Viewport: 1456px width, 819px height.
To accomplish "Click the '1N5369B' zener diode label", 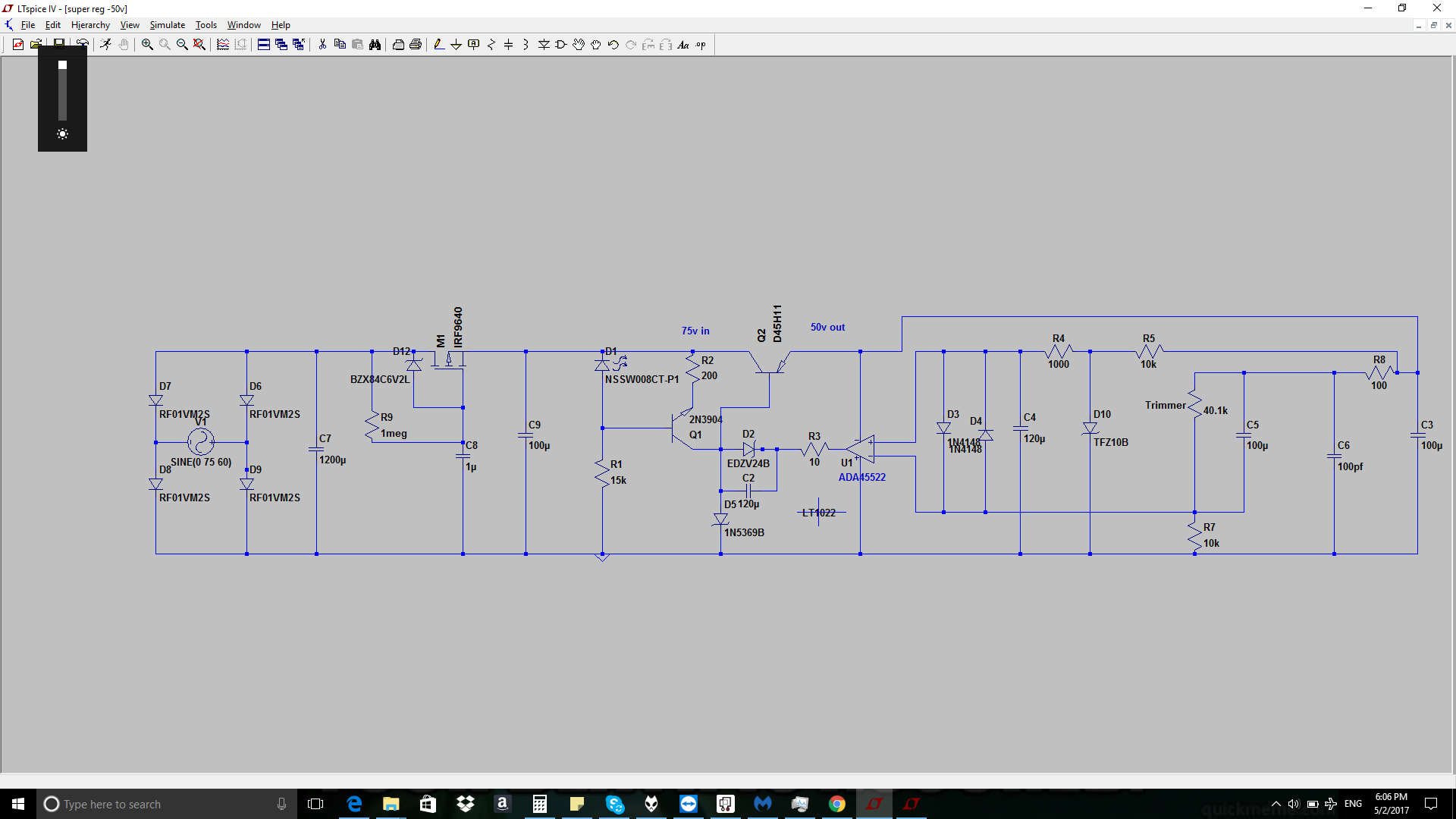I will click(744, 532).
